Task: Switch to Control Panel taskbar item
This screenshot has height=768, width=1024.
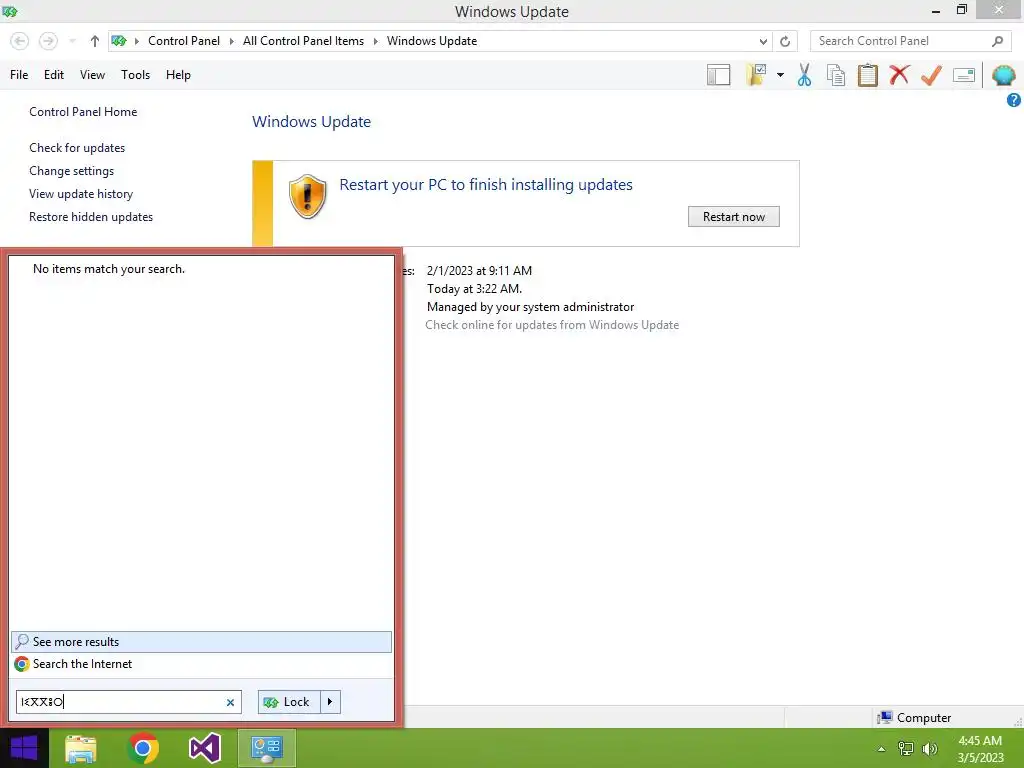Action: (x=266, y=748)
